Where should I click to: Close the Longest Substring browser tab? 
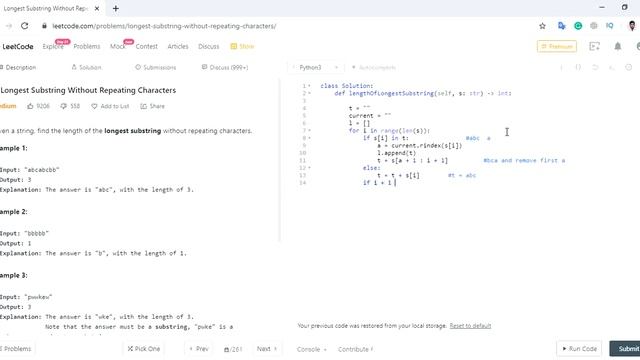[97, 8]
